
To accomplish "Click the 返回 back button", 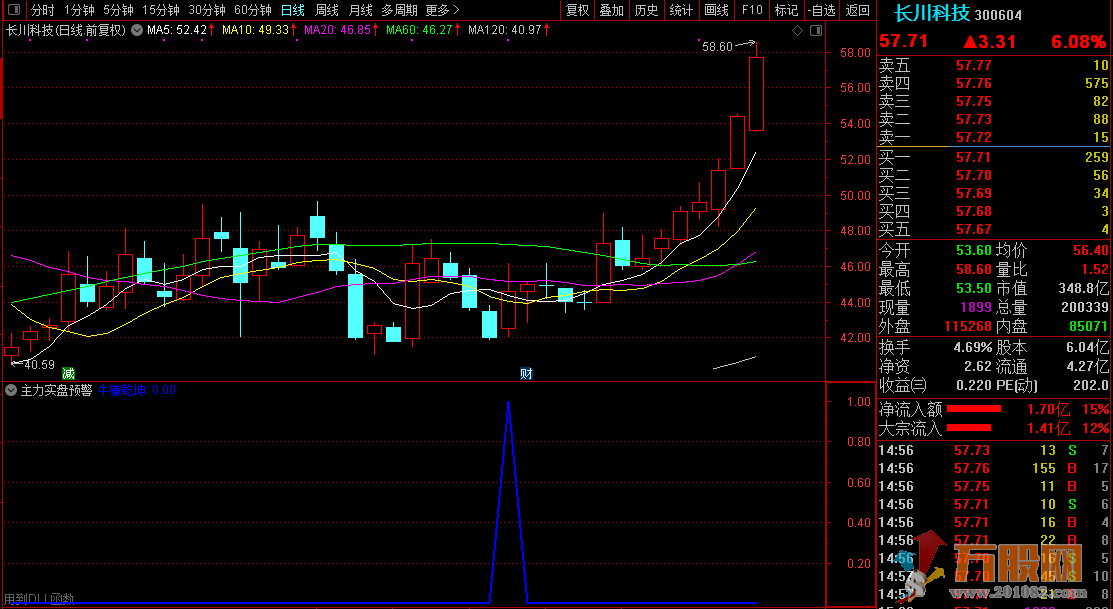I will 858,10.
